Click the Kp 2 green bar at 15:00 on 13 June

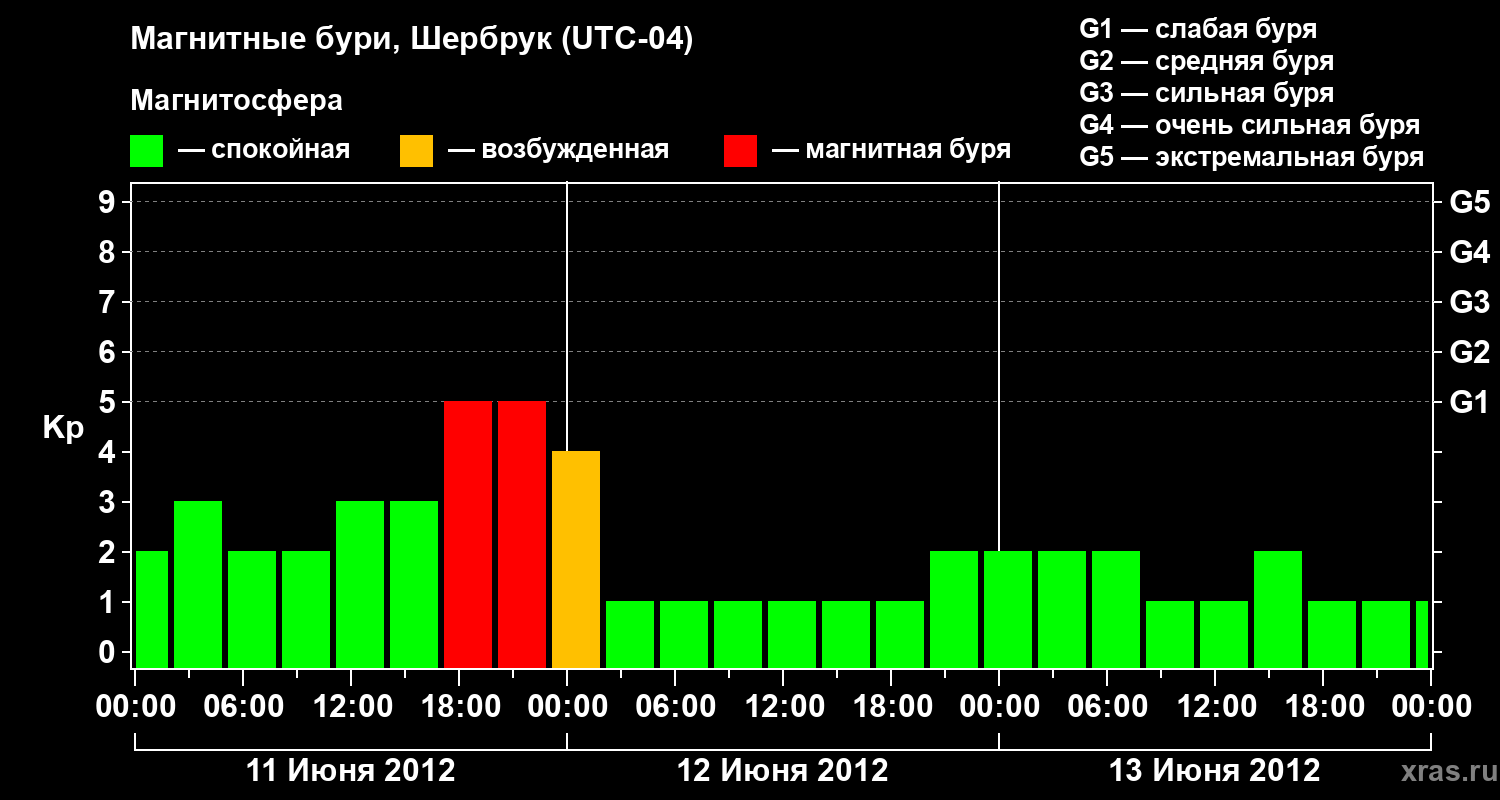tap(1278, 609)
